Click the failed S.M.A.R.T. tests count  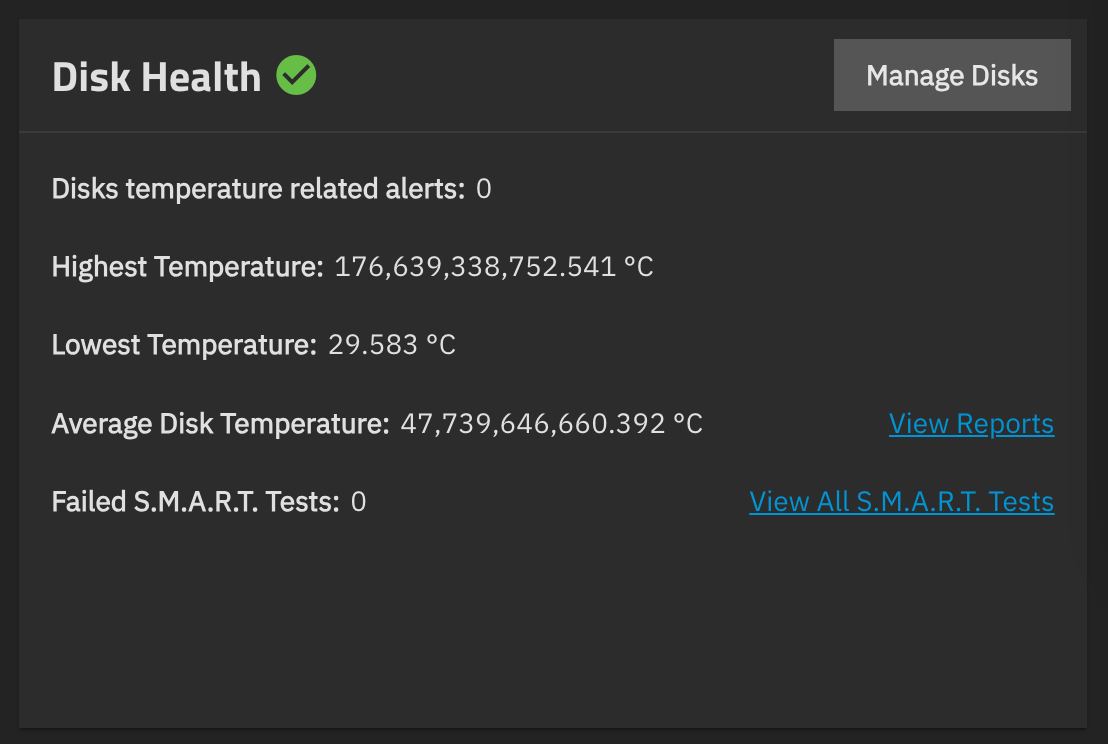[358, 502]
